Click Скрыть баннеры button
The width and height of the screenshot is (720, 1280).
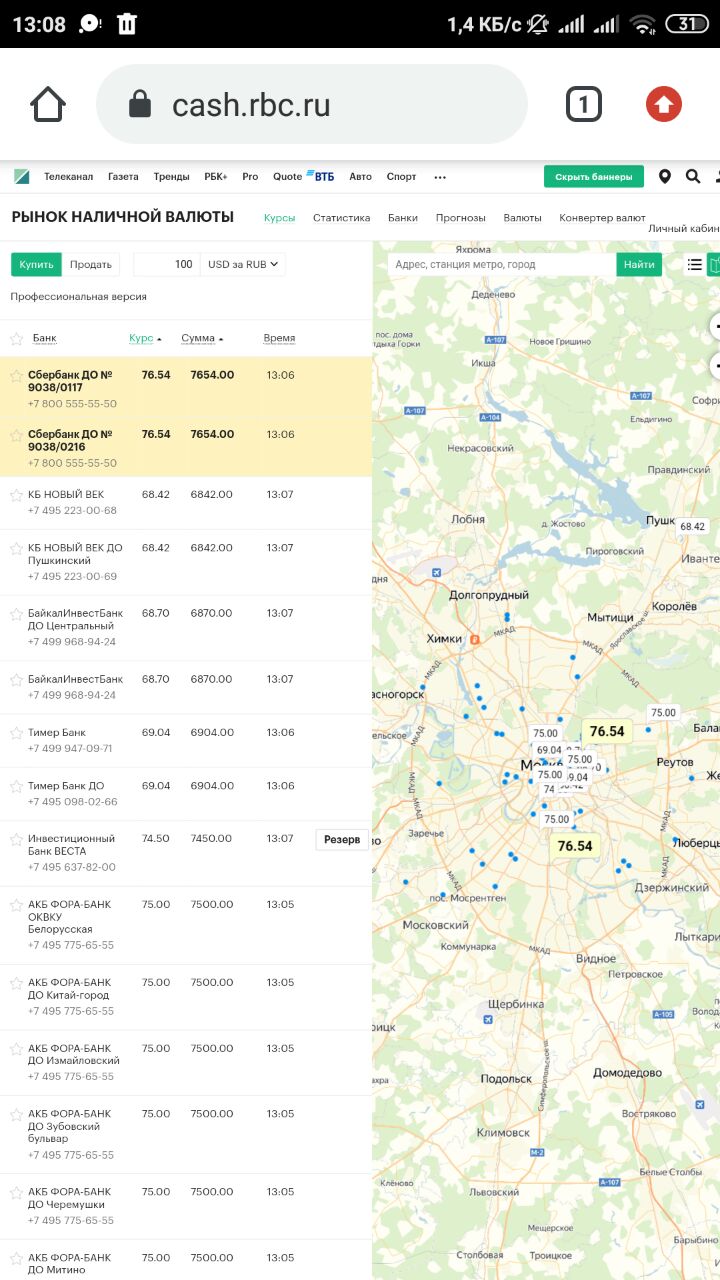[594, 177]
